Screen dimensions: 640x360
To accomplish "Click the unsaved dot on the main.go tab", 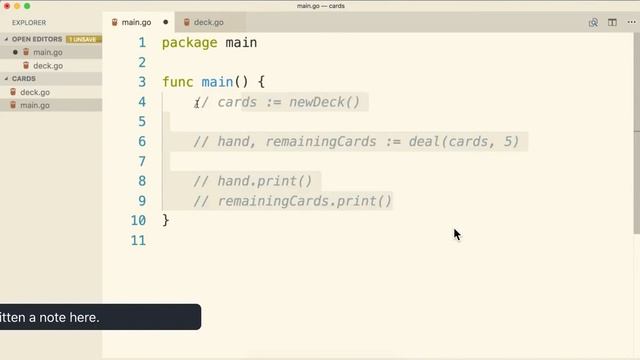I will [x=165, y=22].
